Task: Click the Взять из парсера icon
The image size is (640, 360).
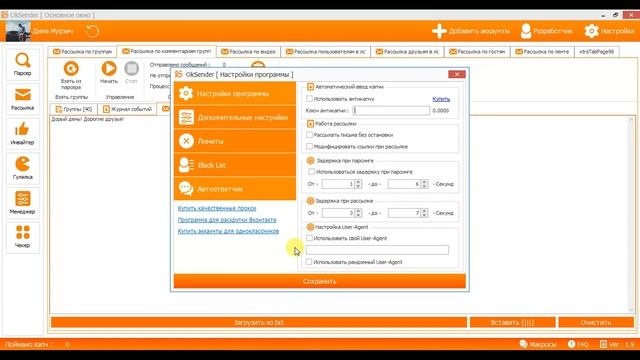Action: 71,69
